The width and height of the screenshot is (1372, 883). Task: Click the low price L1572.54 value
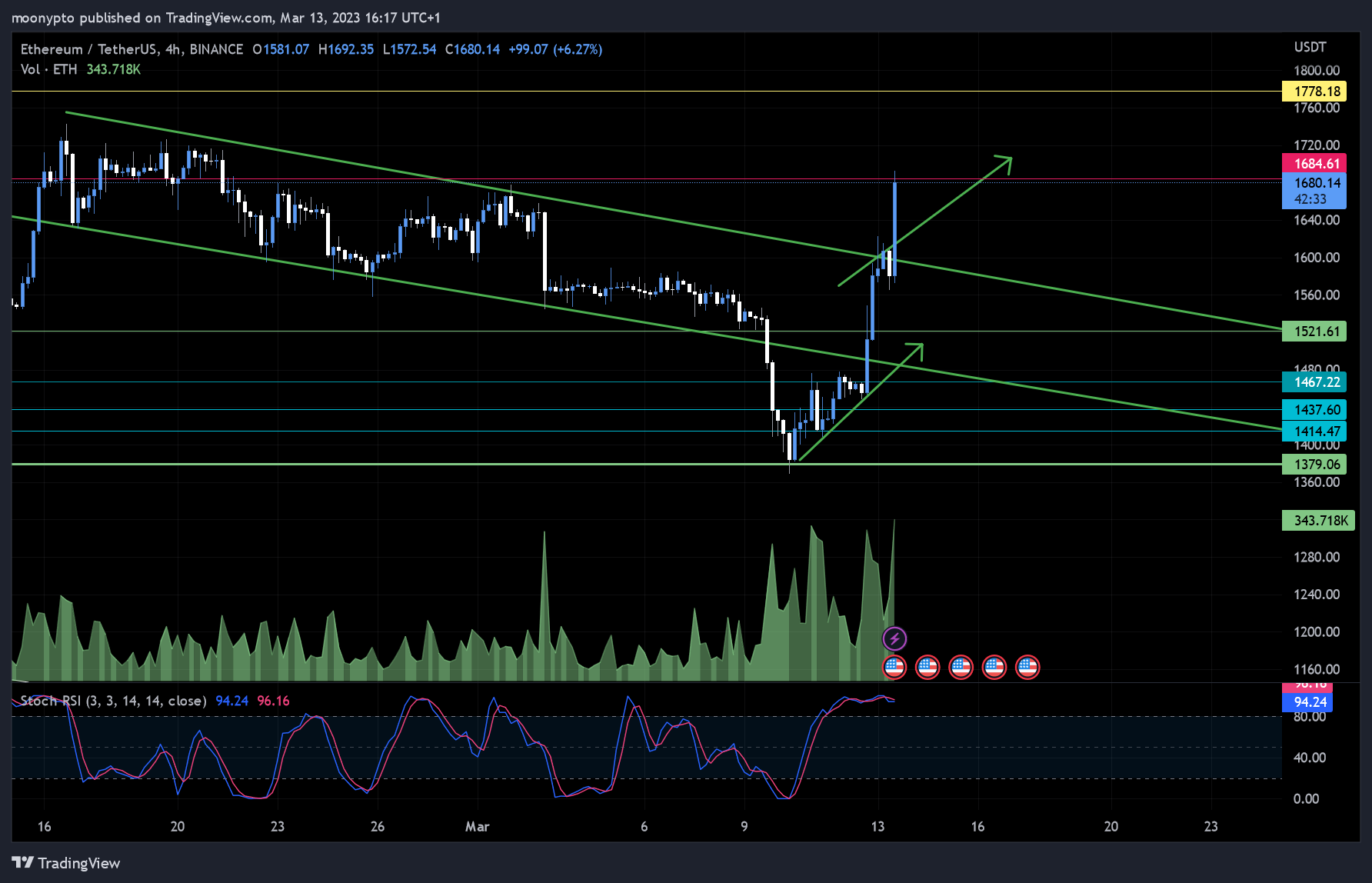pyautogui.click(x=409, y=49)
